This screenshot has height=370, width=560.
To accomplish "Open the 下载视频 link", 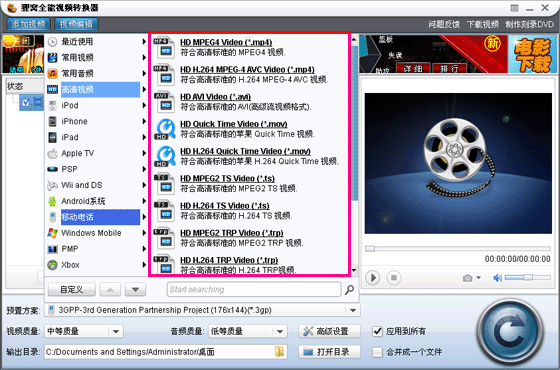I will (482, 24).
